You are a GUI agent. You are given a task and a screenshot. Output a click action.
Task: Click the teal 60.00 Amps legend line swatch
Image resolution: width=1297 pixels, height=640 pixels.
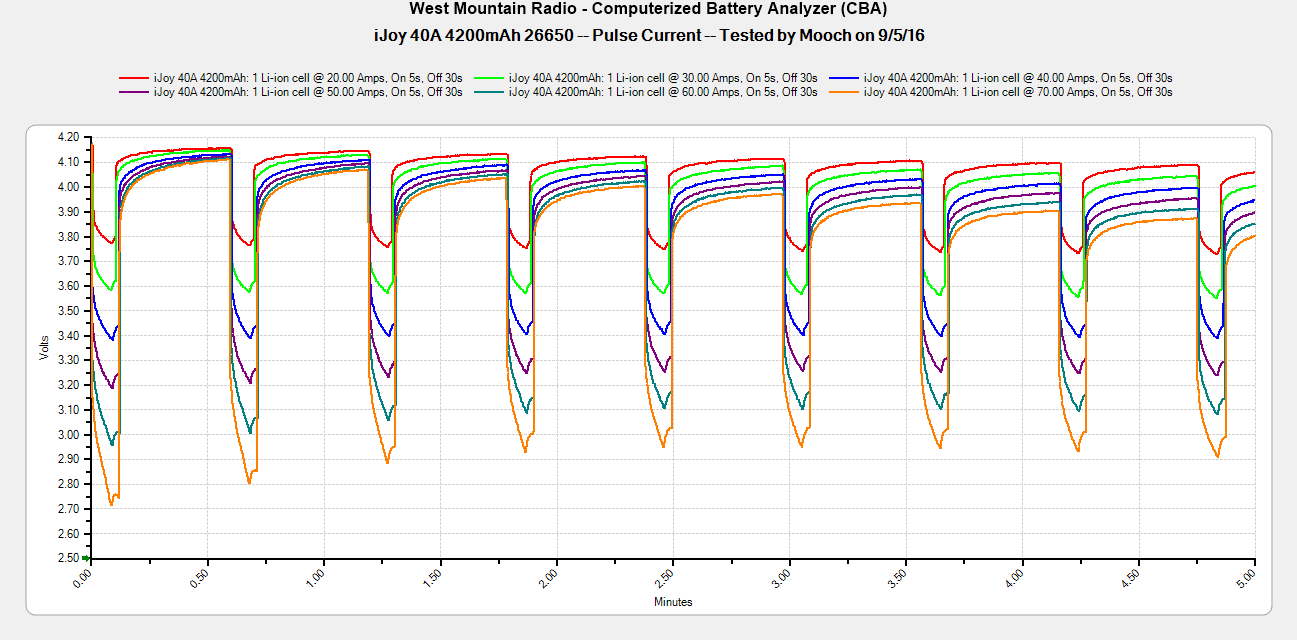pyautogui.click(x=489, y=92)
